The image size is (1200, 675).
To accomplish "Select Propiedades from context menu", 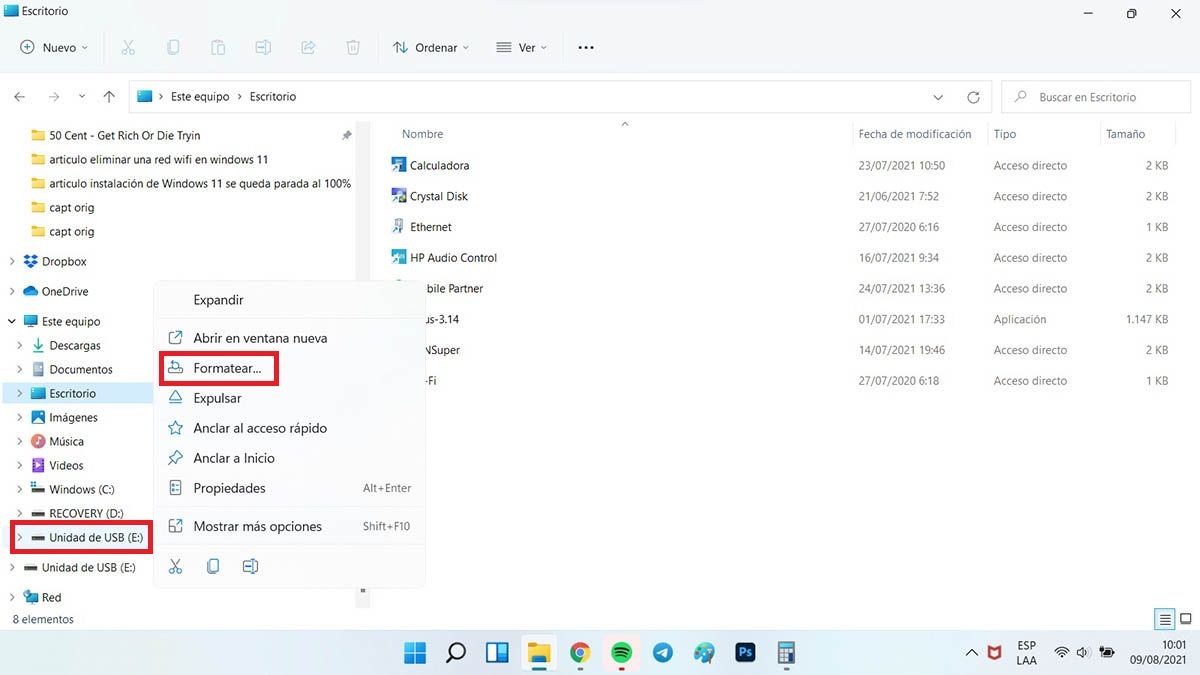I will point(229,488).
